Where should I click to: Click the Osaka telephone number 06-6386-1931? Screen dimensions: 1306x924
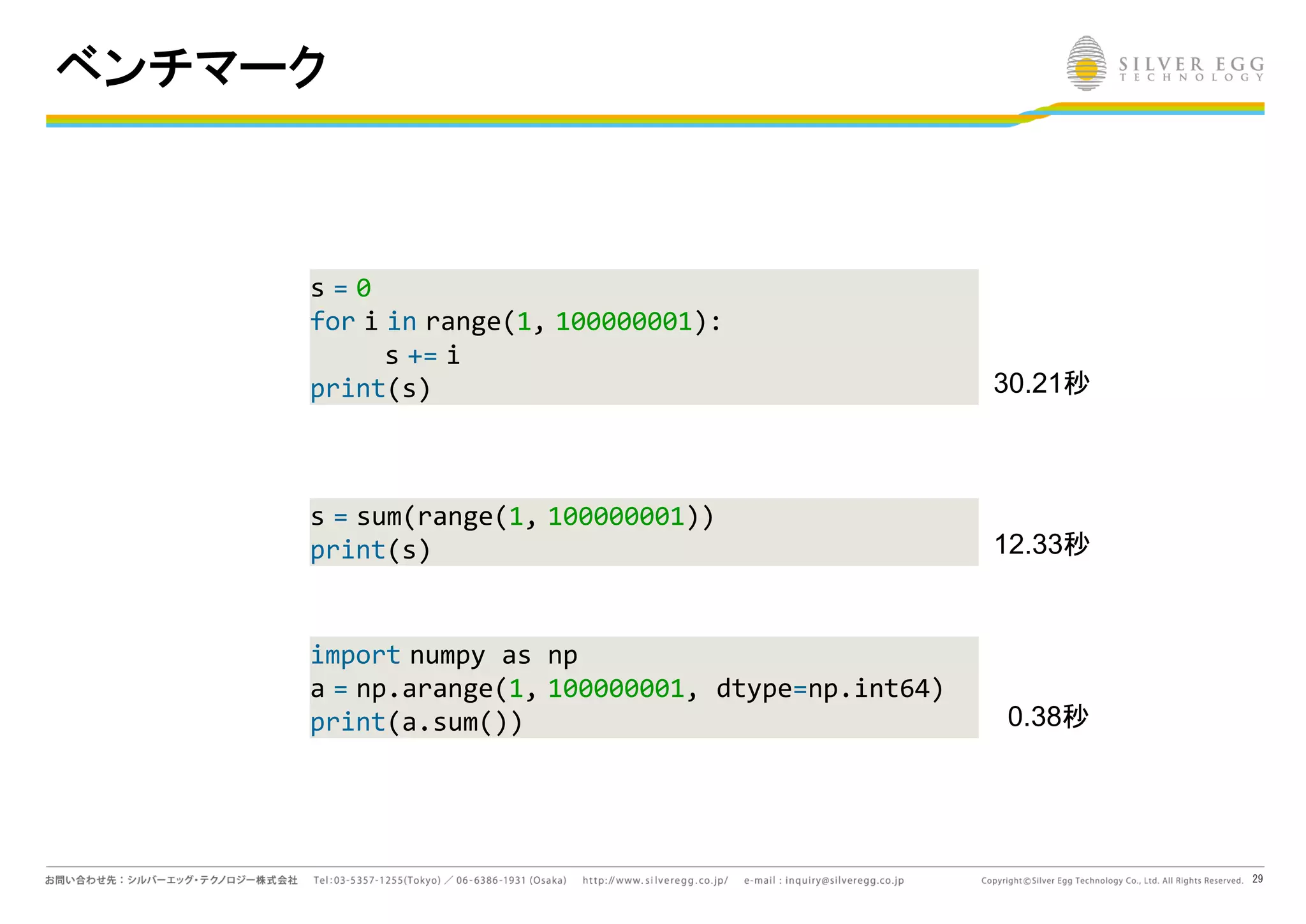click(x=490, y=880)
